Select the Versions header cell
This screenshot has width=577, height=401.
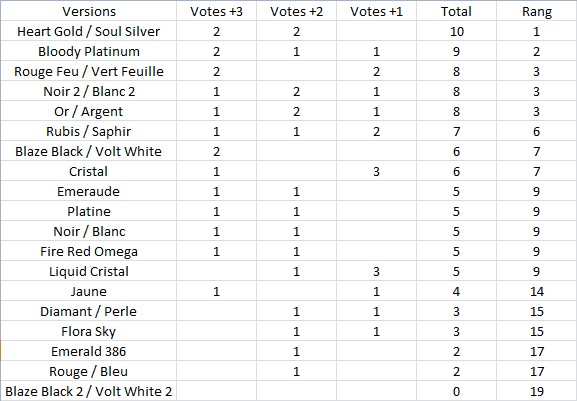pos(89,11)
